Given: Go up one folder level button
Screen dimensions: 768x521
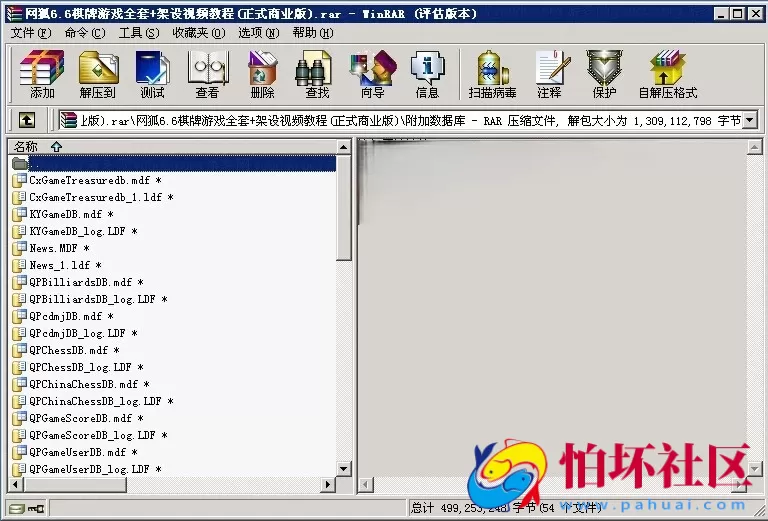Looking at the screenshot, I should pyautogui.click(x=26, y=120).
